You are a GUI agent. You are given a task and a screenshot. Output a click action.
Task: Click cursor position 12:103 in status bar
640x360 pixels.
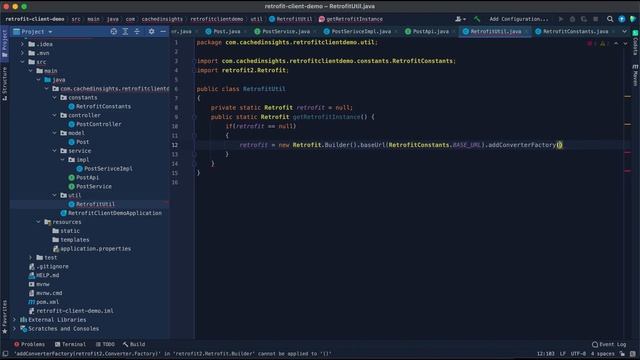(x=546, y=354)
